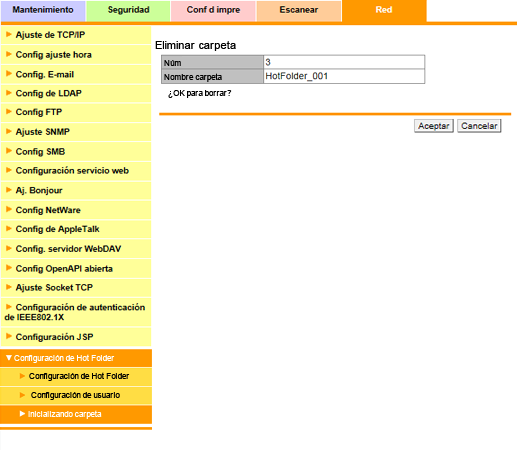Open Configuración de usuario sub-item
The width and height of the screenshot is (517, 450).
(76, 395)
